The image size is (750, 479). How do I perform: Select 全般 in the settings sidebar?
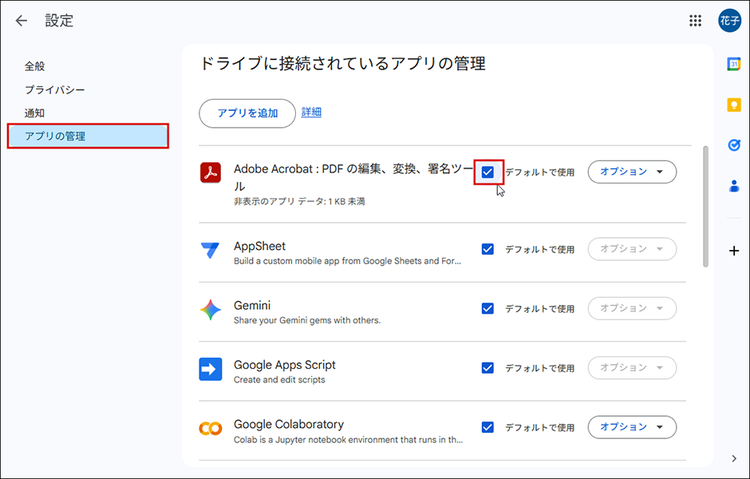pyautogui.click(x=35, y=66)
